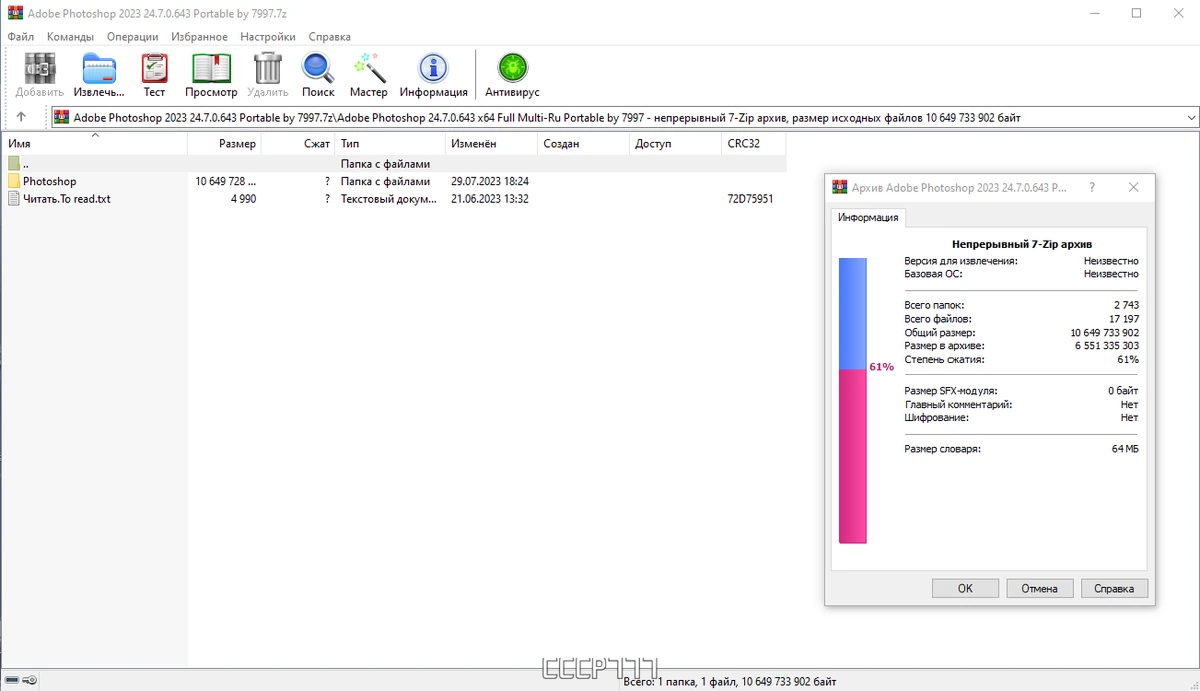Image resolution: width=1200 pixels, height=691 pixels.
Task: Open the Настройки menu
Action: (x=268, y=37)
